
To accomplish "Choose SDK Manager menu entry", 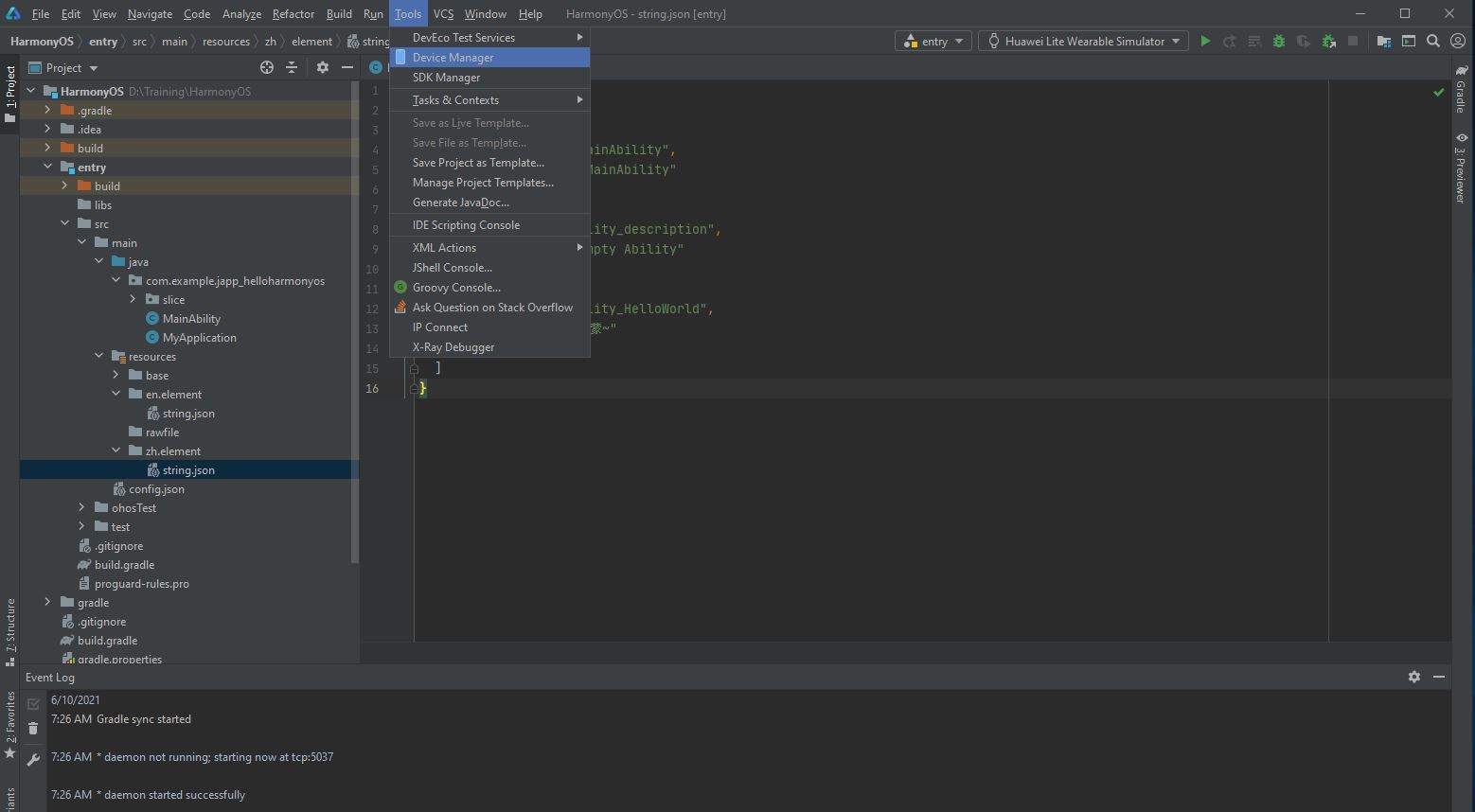I will [446, 78].
